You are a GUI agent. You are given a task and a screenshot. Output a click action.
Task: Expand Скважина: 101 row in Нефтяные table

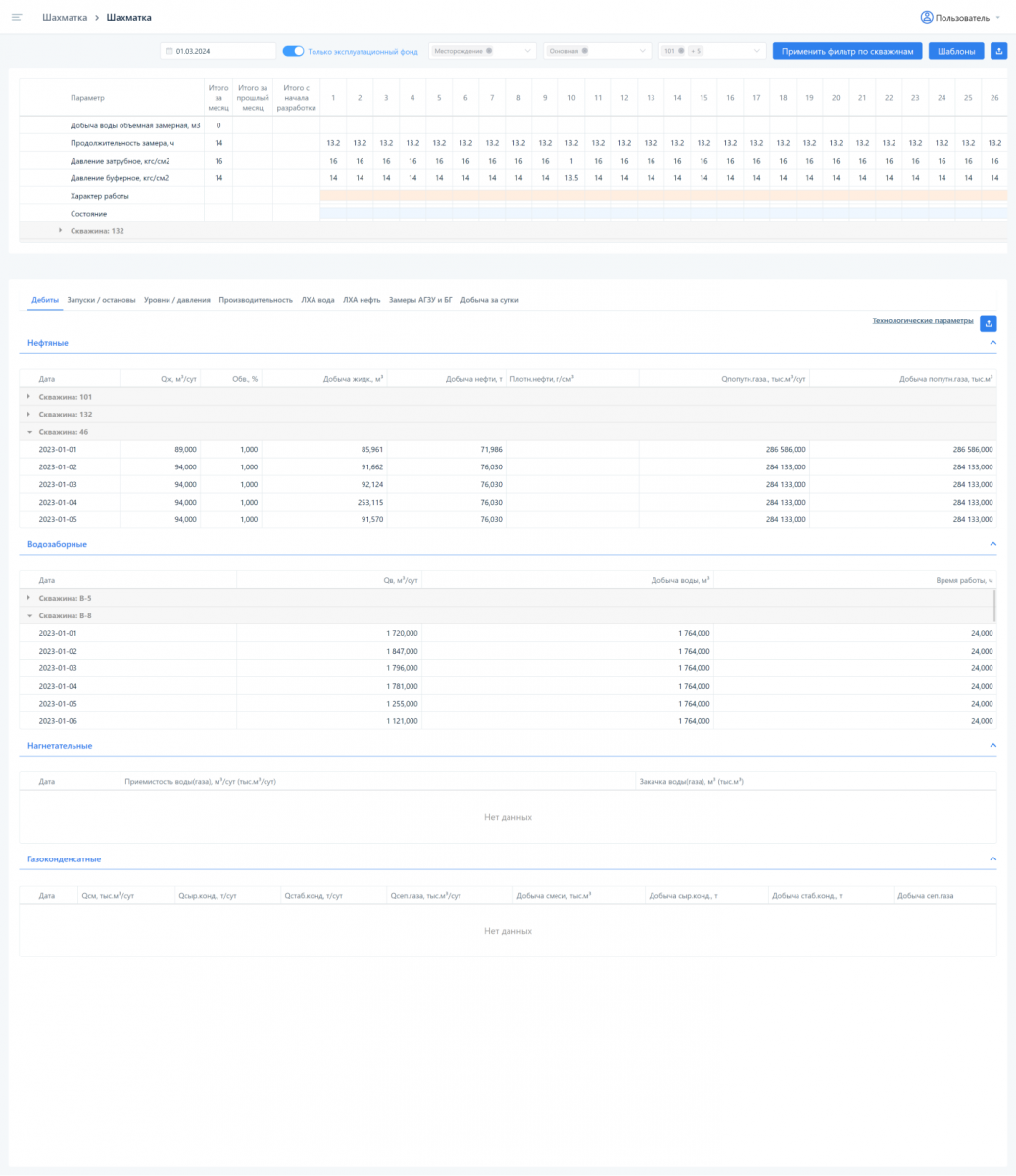click(x=29, y=397)
